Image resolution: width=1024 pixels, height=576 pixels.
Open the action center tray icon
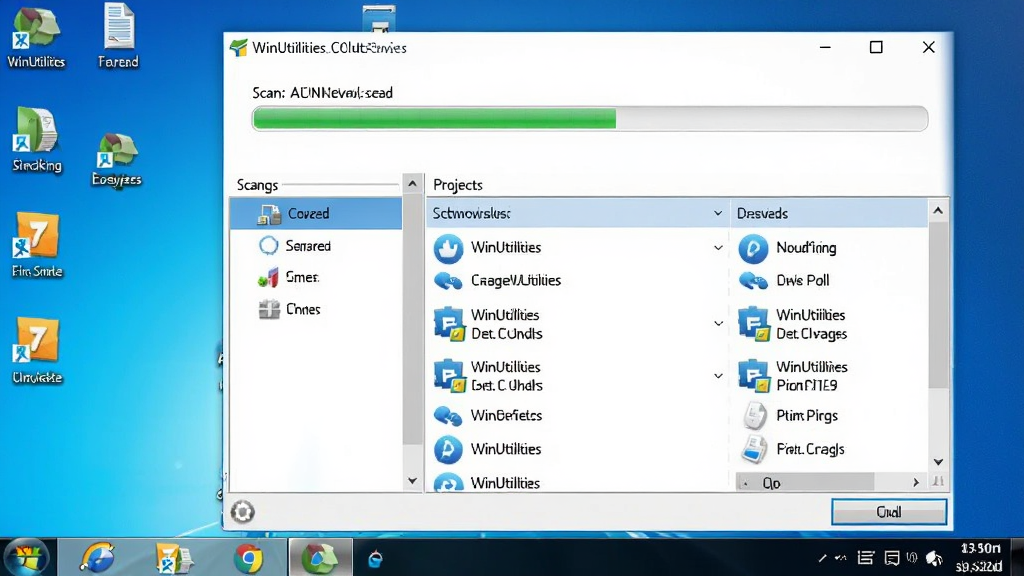pos(891,558)
